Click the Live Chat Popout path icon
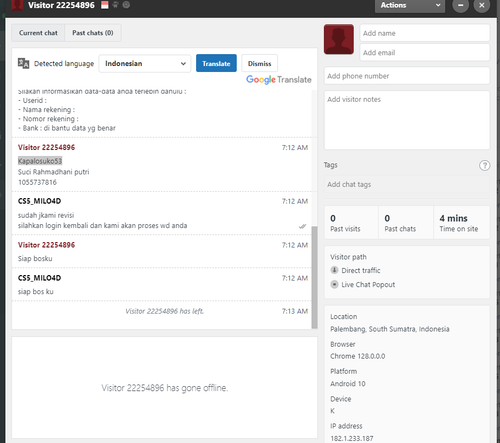This screenshot has height=443, width=500. point(334,284)
